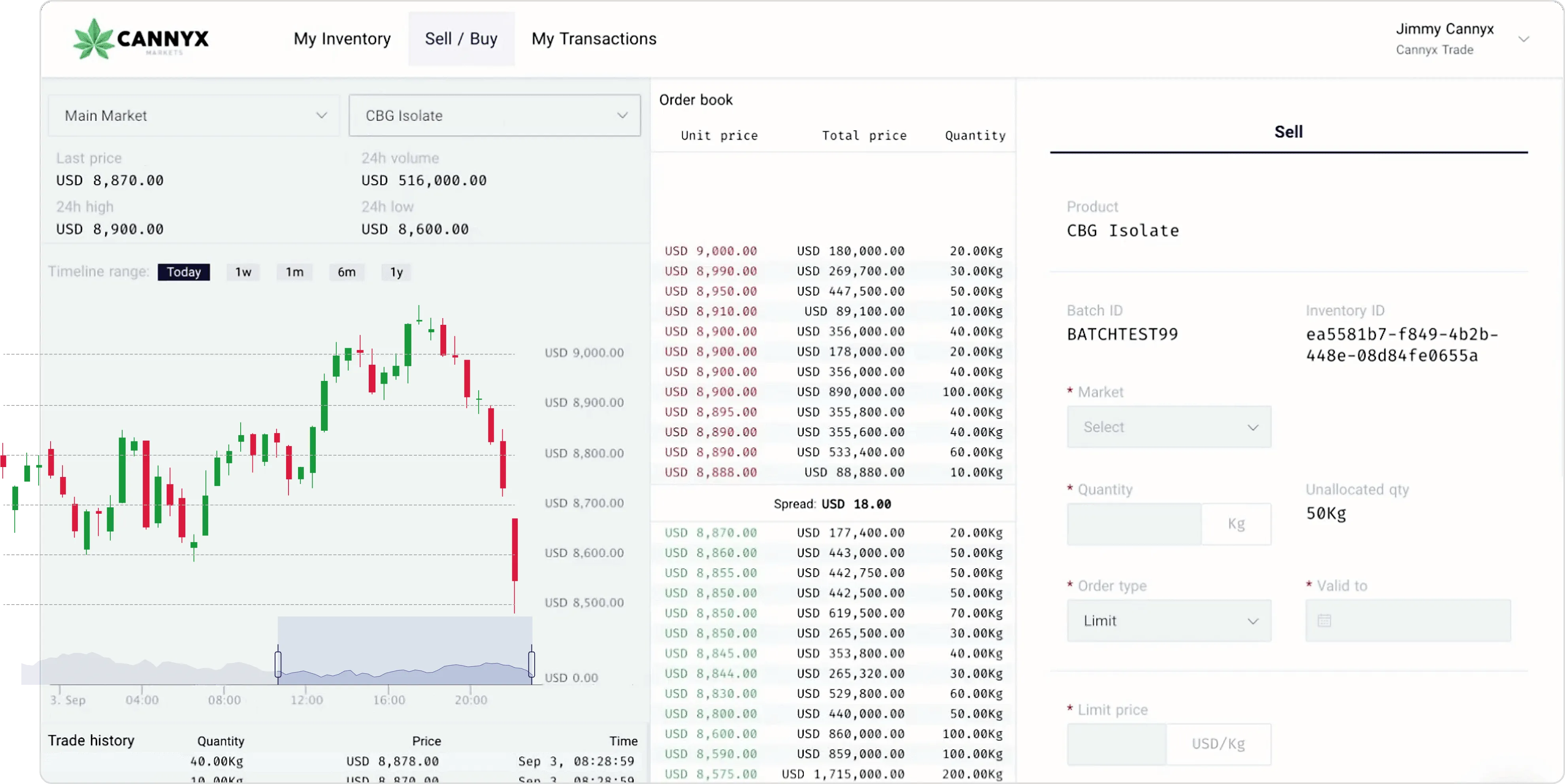Open the CBG Isolate product dropdown
Screen dimensions: 1565x784
[x=494, y=115]
